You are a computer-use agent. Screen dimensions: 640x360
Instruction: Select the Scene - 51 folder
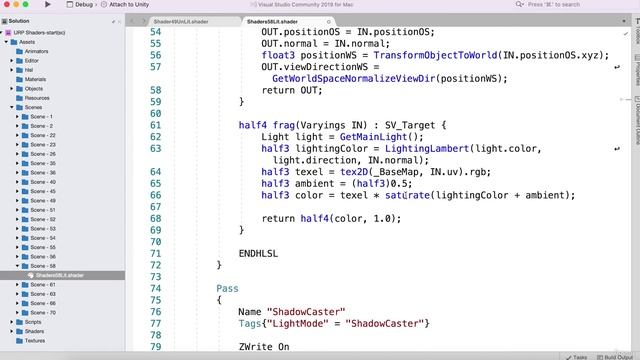click(43, 210)
